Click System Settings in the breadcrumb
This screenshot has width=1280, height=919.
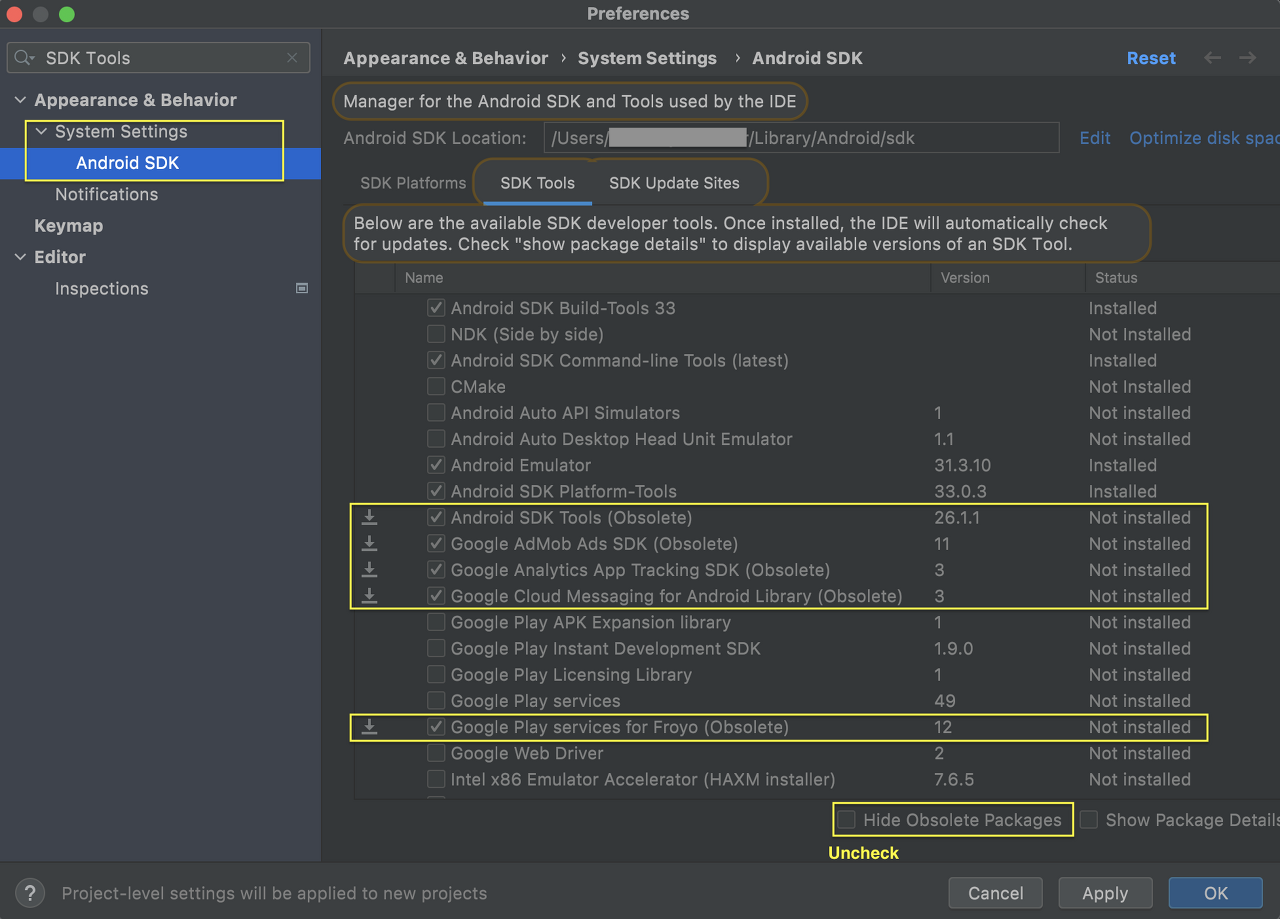647,58
